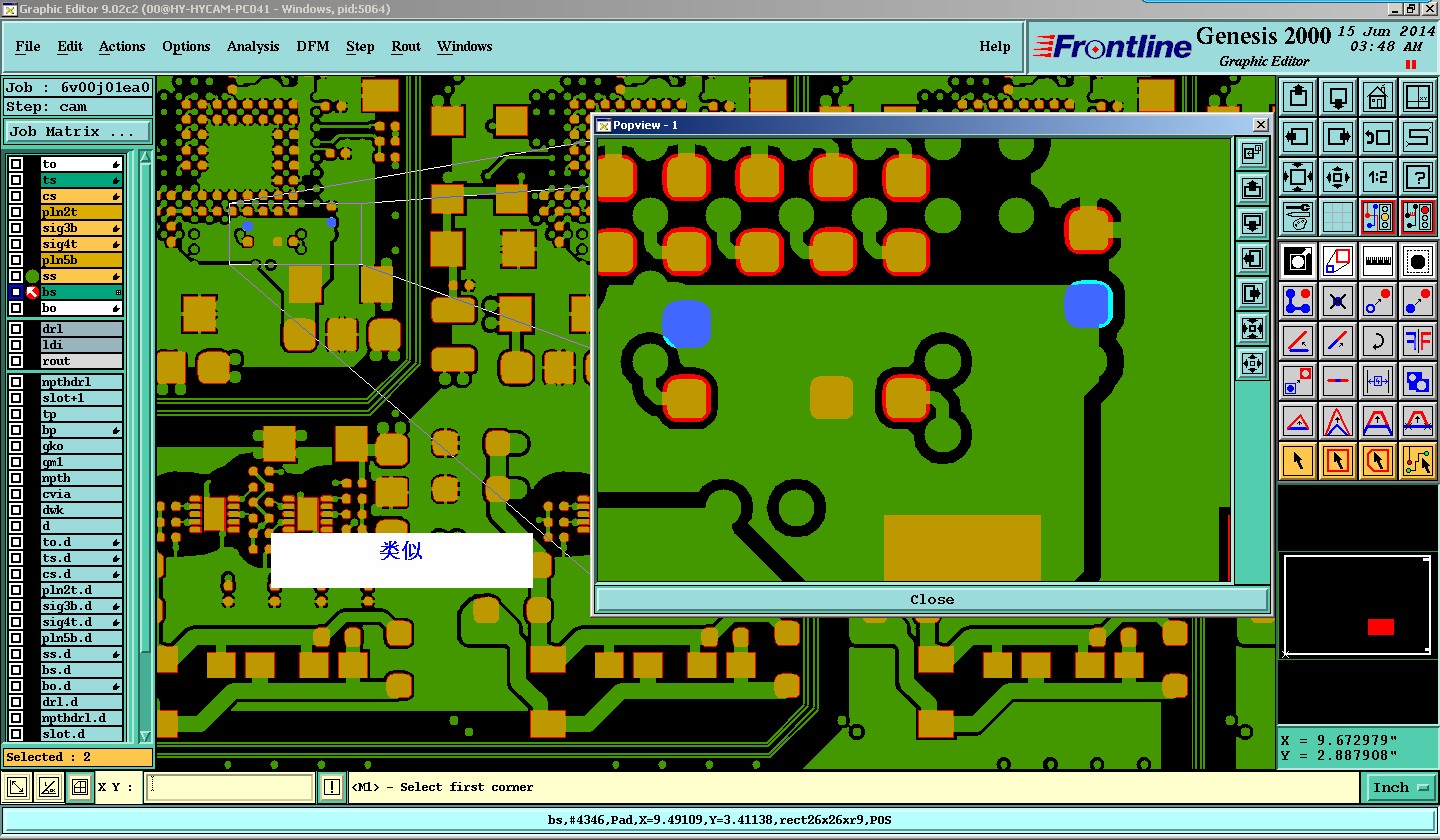Click the gray color swatch of layer ldi
The width and height of the screenshot is (1440, 840).
coord(81,345)
